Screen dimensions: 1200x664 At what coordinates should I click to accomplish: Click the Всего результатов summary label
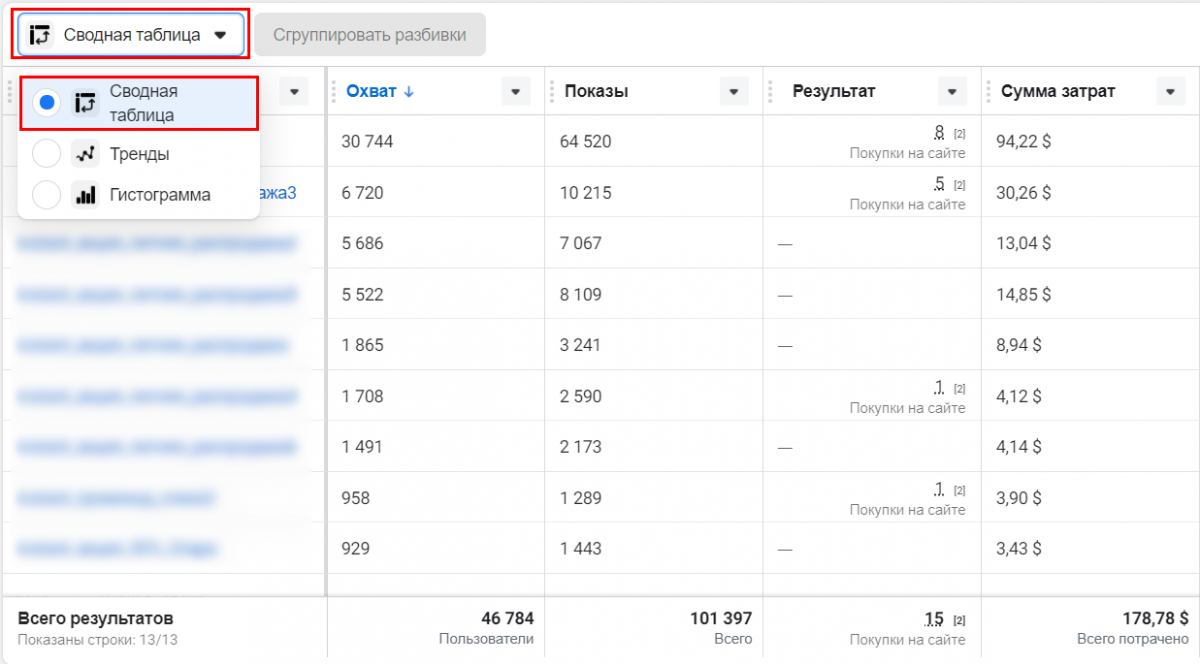[x=96, y=618]
